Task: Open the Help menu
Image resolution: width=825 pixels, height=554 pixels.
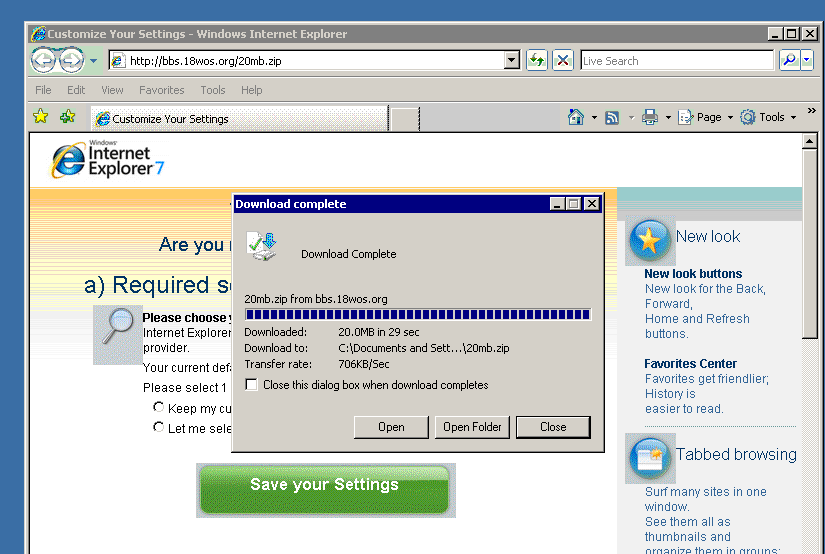Action: click(x=251, y=90)
